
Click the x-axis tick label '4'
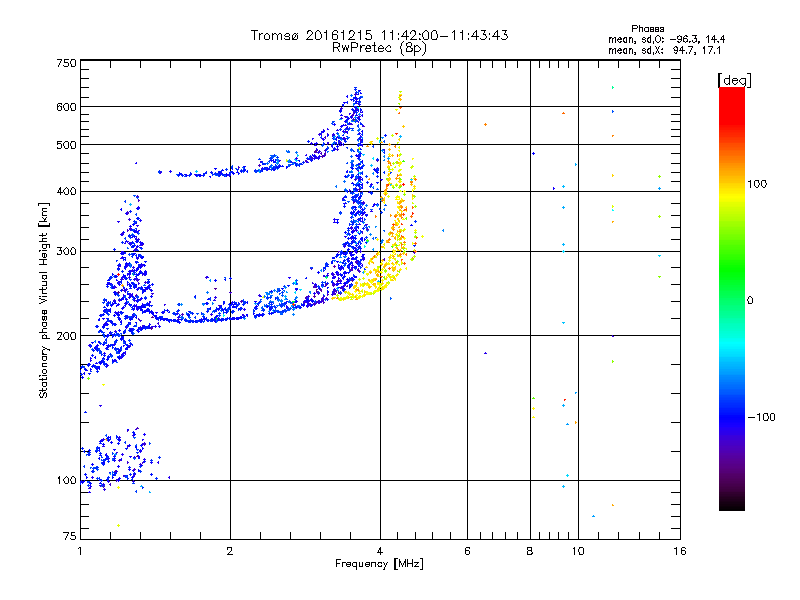point(380,551)
